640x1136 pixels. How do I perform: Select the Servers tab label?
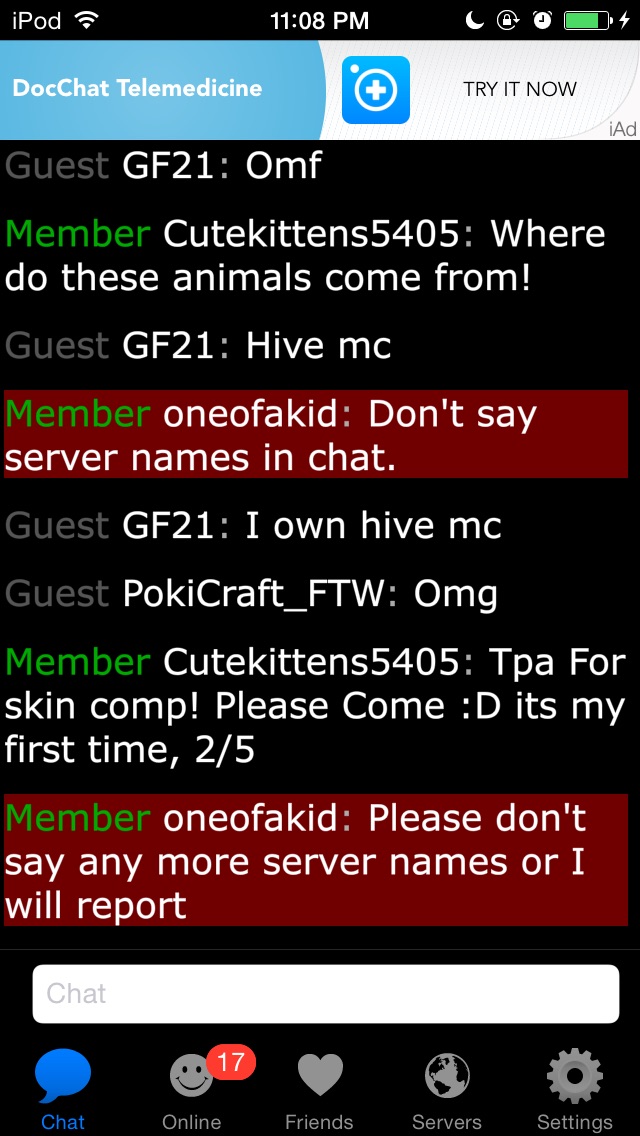[x=447, y=1122]
